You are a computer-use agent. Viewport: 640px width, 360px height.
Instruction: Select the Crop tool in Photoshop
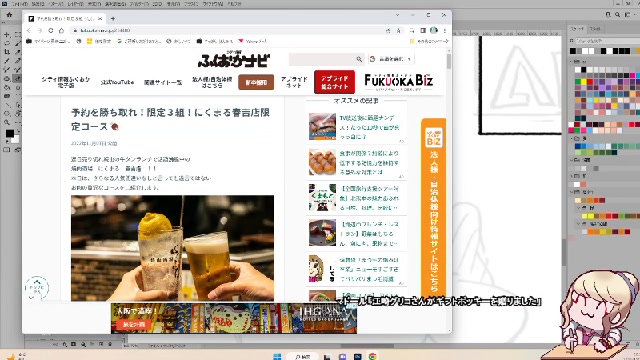pyautogui.click(x=7, y=52)
